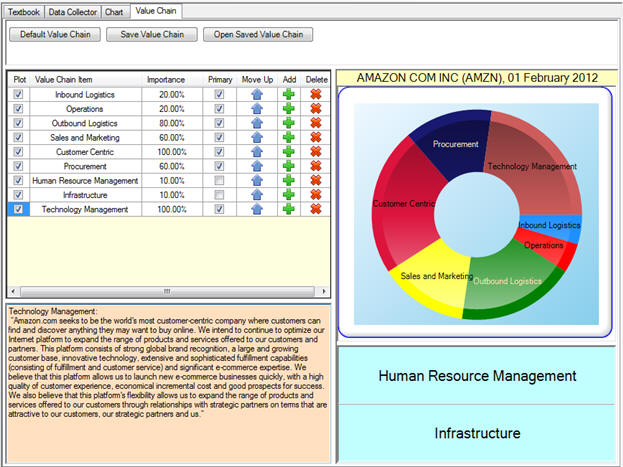Delete the Infrastructure row
This screenshot has height=467, width=623.
click(x=316, y=194)
